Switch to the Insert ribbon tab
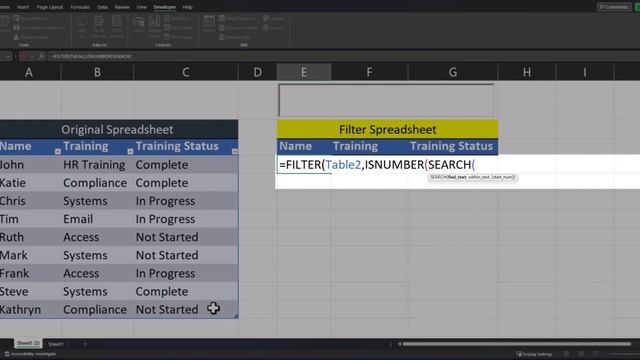The image size is (640, 360). [x=22, y=7]
